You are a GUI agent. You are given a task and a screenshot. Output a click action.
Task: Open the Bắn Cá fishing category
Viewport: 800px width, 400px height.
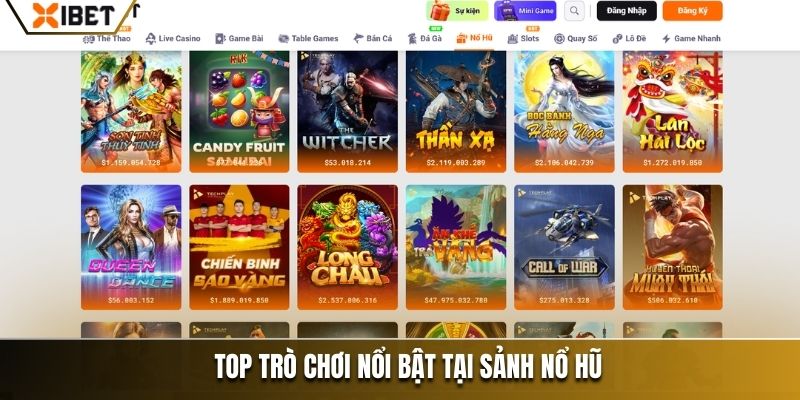373,38
